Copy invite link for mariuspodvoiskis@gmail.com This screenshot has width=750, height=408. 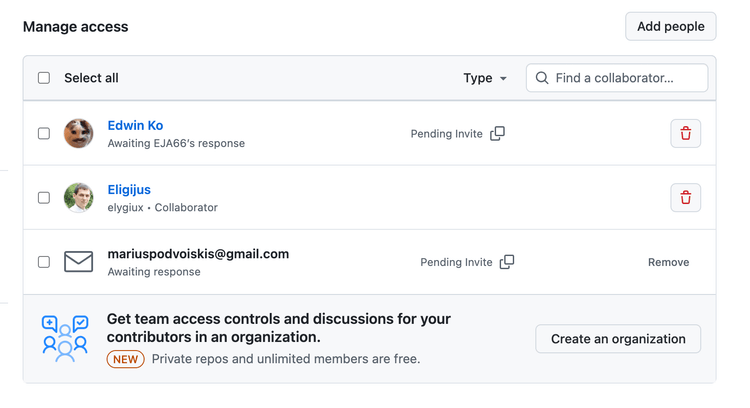pyautogui.click(x=507, y=262)
